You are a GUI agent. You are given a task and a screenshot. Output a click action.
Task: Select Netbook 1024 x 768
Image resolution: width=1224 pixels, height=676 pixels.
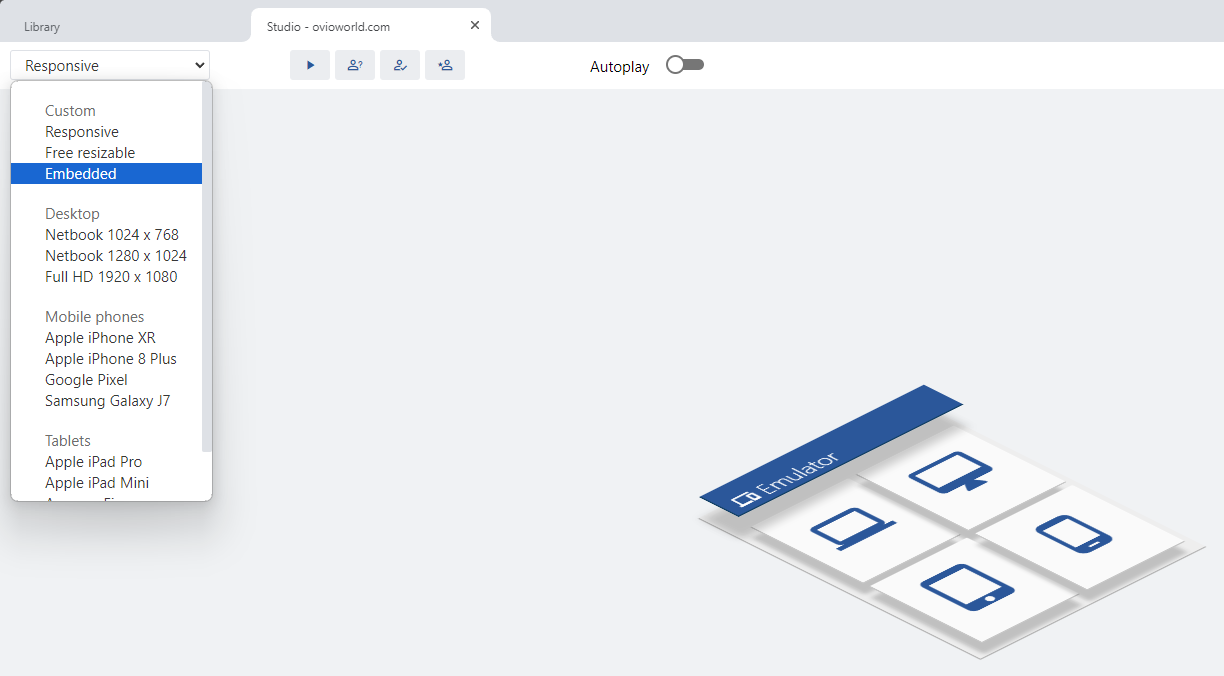(106, 235)
